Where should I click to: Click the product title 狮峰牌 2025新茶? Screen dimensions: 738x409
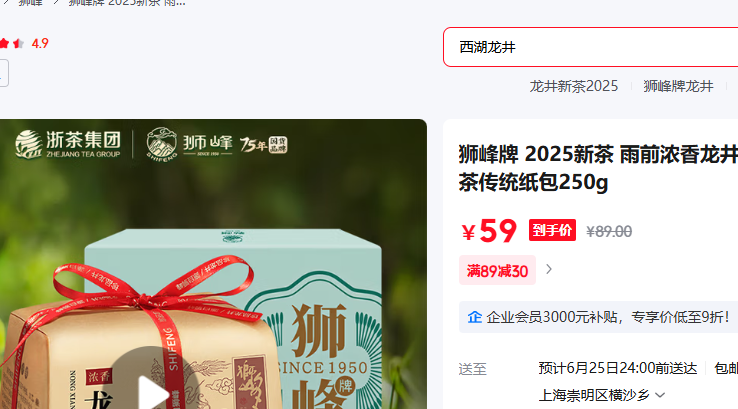[x=598, y=168]
